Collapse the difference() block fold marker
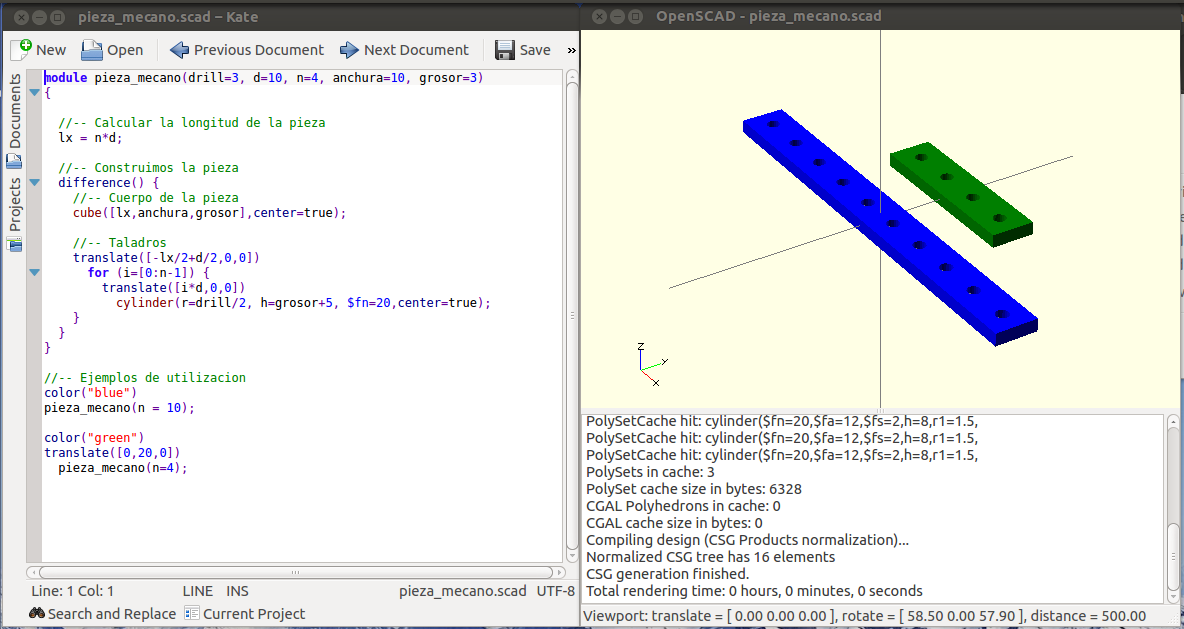Image resolution: width=1184 pixels, height=629 pixels. pyautogui.click(x=34, y=183)
